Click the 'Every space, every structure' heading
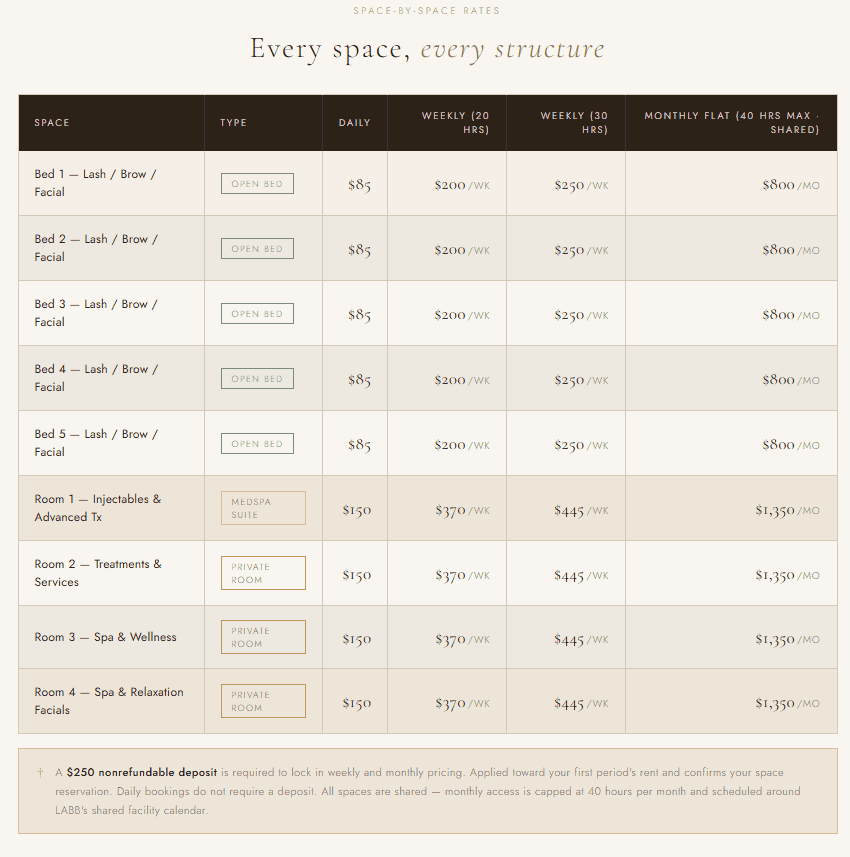The height and width of the screenshot is (857, 850). tap(427, 49)
